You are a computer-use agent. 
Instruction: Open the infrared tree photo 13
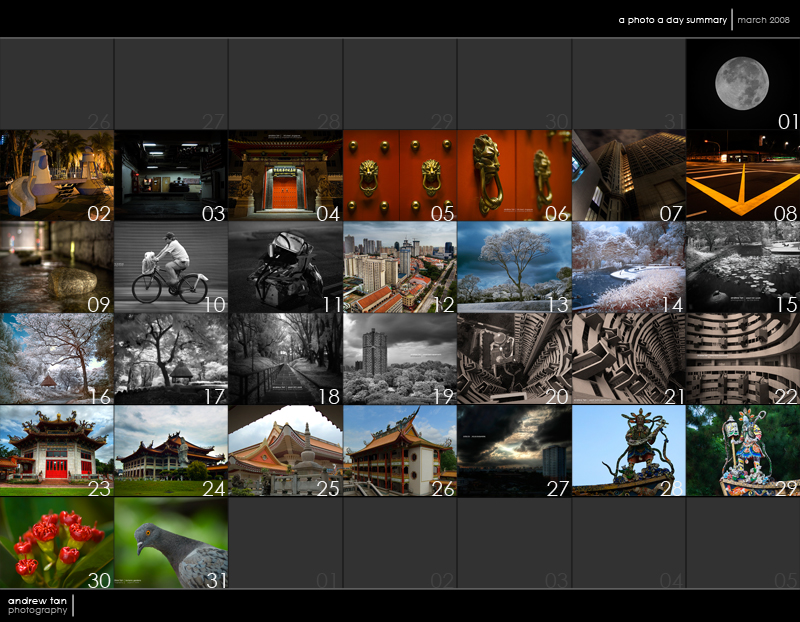(x=514, y=267)
